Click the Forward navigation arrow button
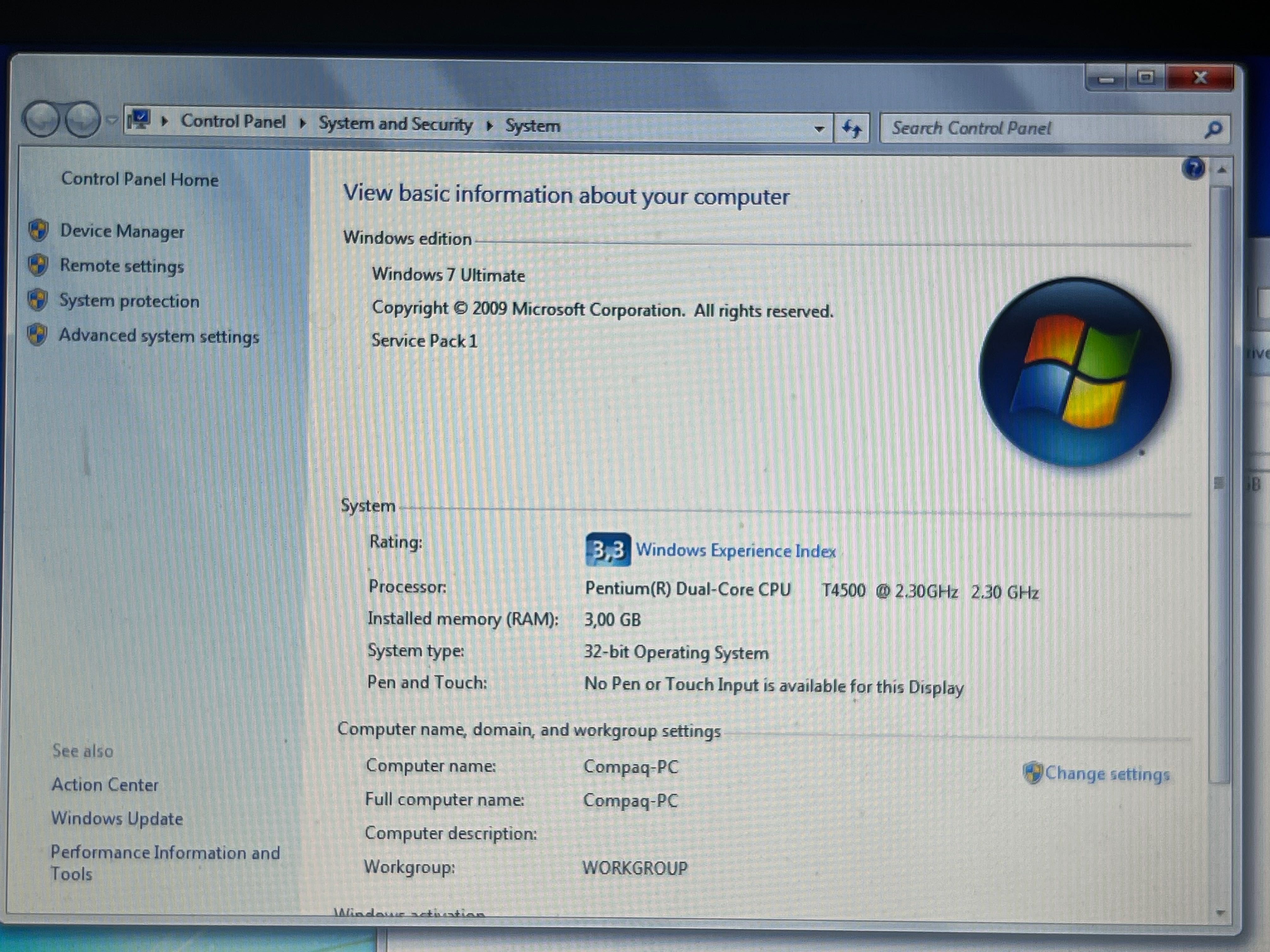1270x952 pixels. [x=83, y=119]
